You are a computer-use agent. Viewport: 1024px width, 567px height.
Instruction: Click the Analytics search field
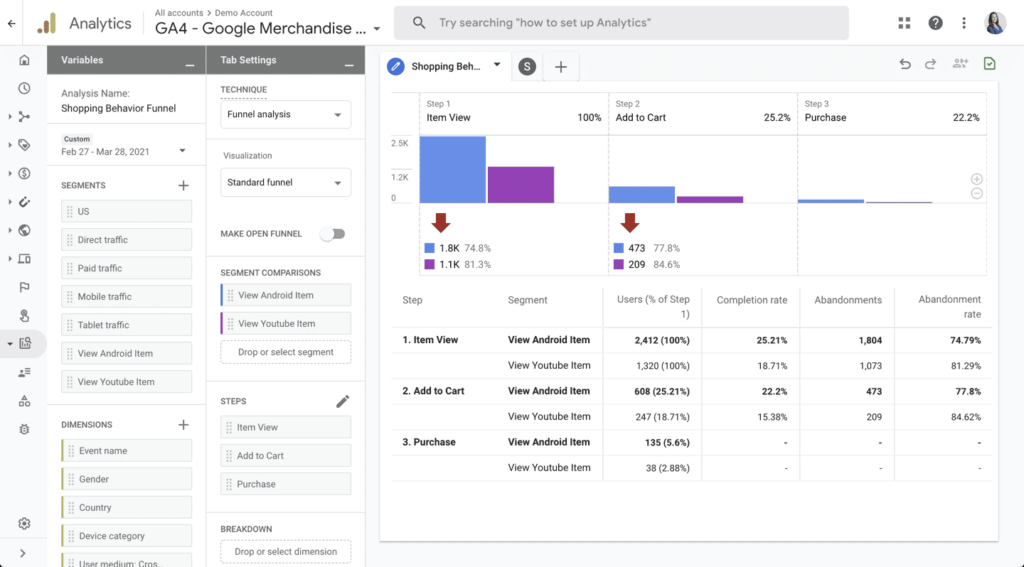tap(620, 23)
